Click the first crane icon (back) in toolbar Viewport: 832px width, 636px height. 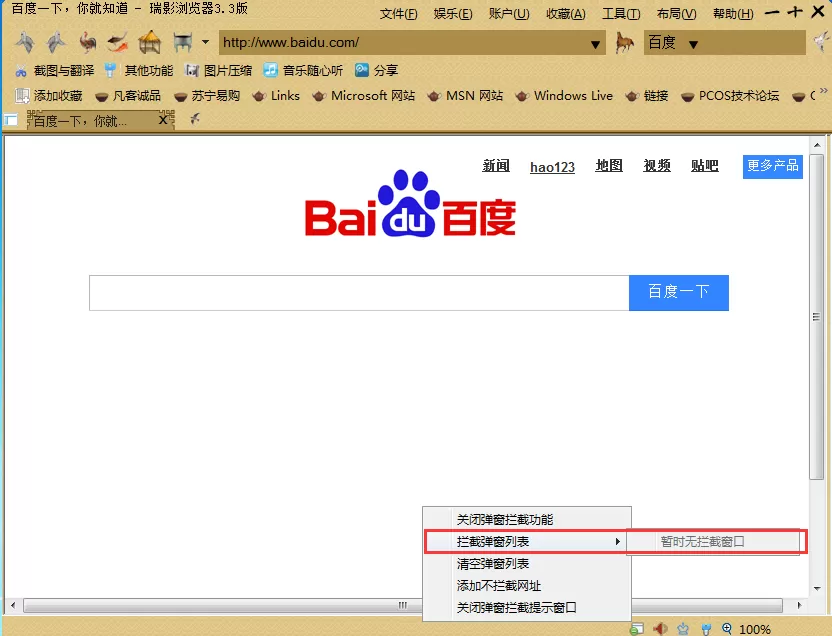point(25,42)
